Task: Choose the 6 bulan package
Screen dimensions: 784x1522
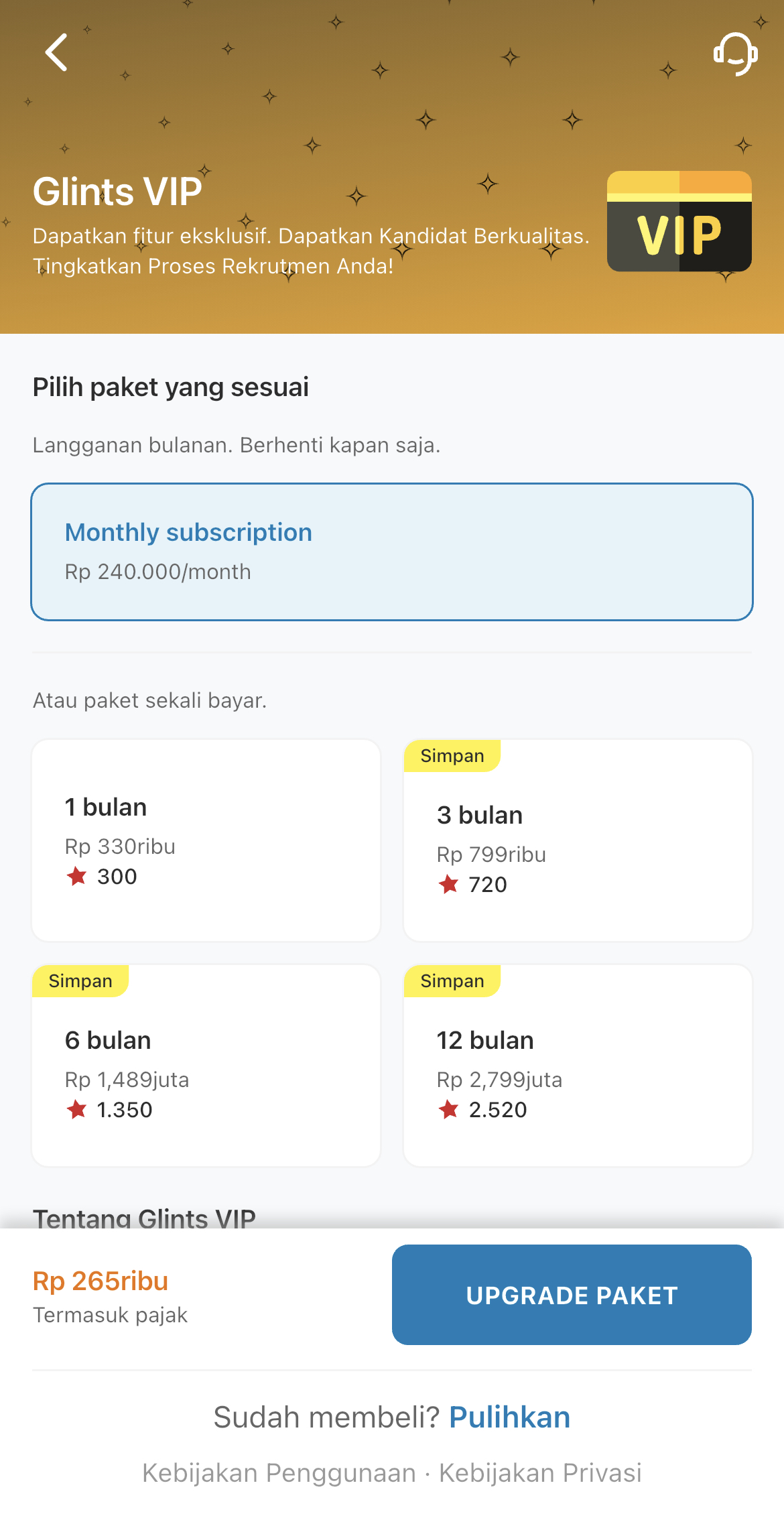Action: point(206,1066)
